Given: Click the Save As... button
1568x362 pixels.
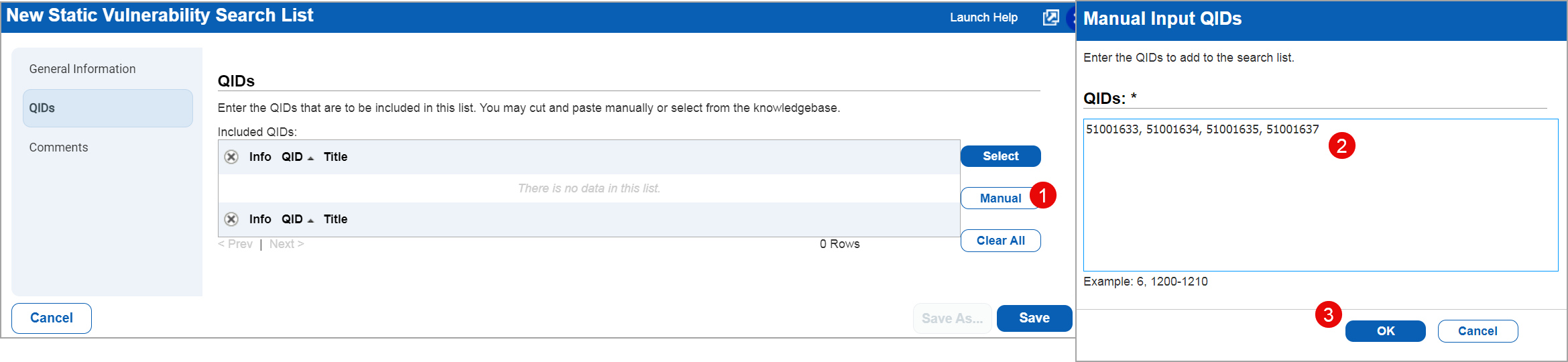Looking at the screenshot, I should [952, 318].
